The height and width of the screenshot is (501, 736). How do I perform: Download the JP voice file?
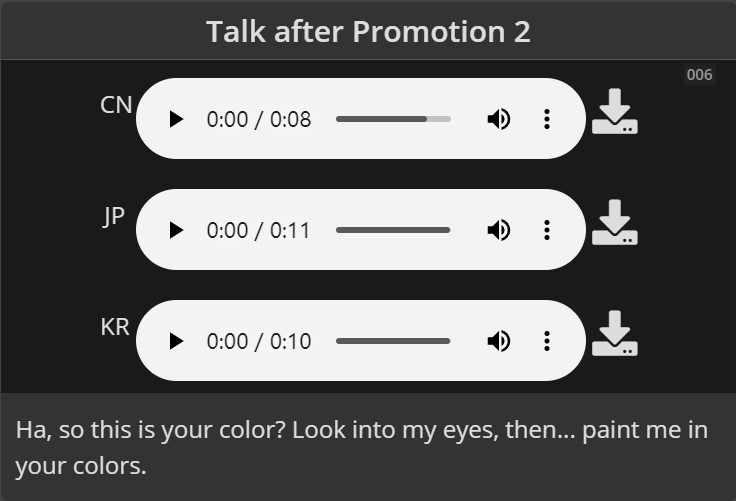(x=614, y=222)
